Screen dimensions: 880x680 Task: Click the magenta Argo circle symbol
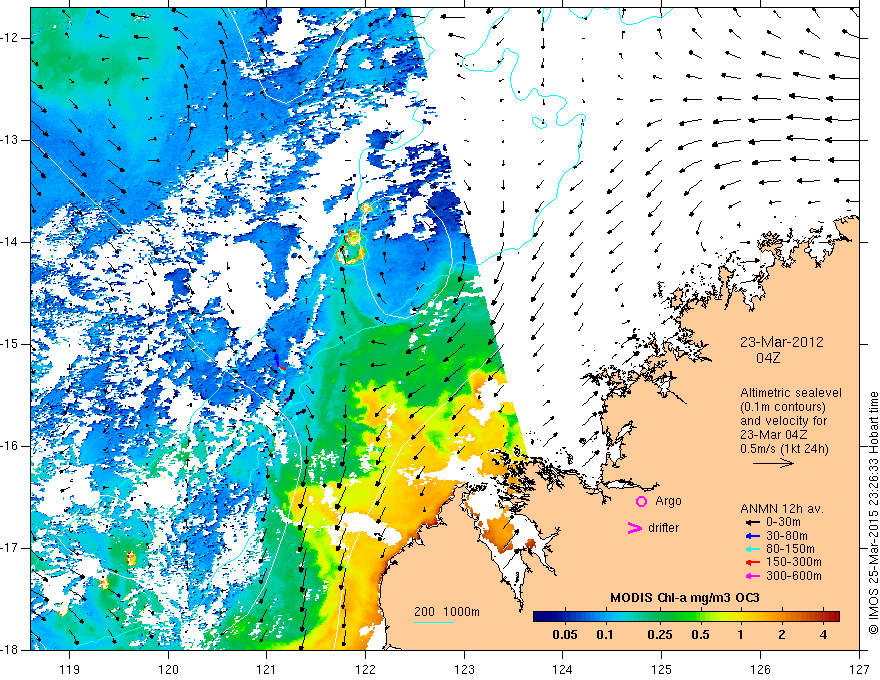[641, 501]
